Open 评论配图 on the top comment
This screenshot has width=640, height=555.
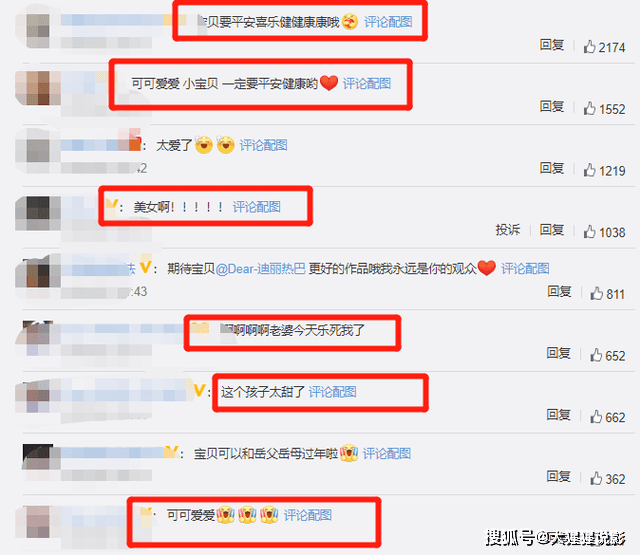[388, 22]
